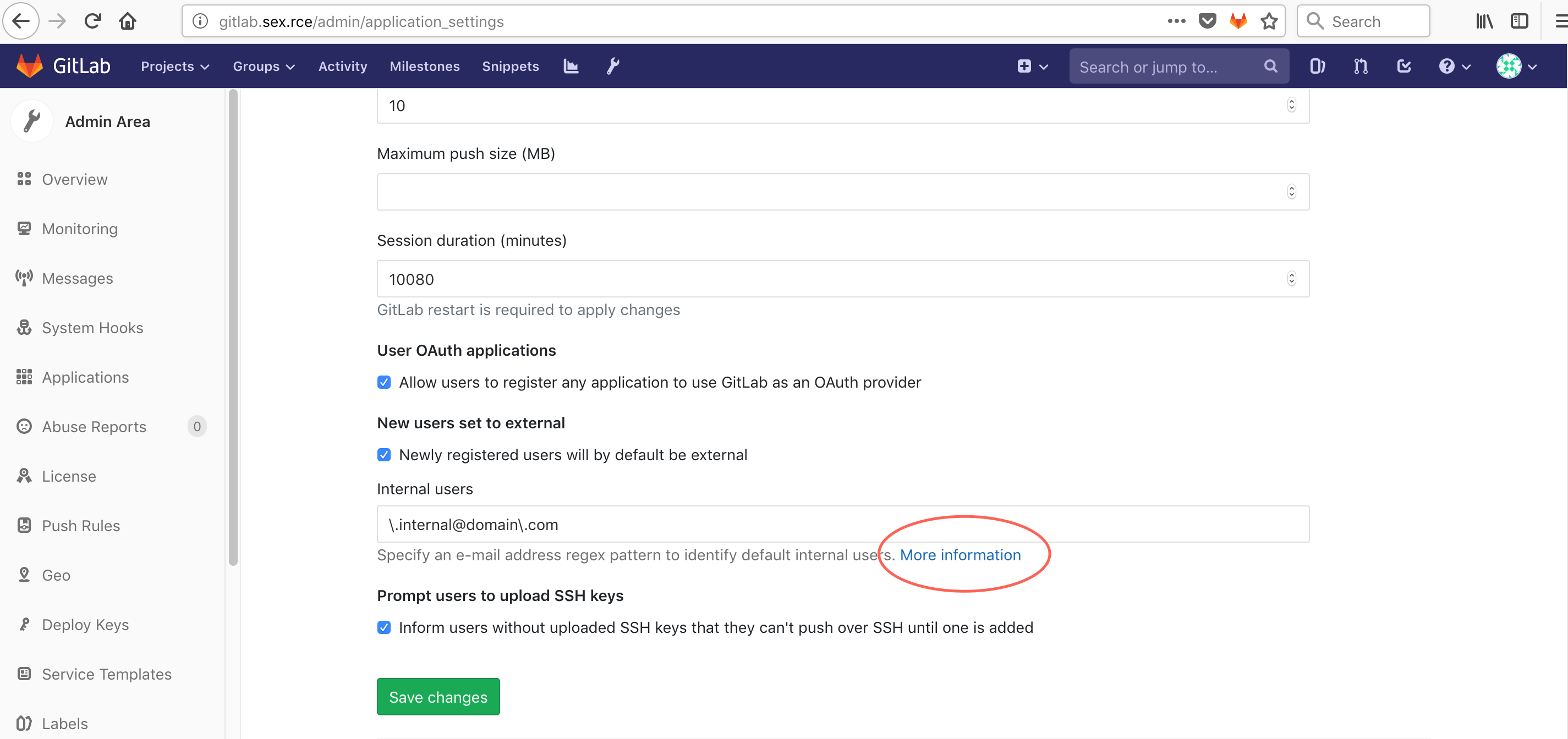Screen dimensions: 1568x739
Task: Open the browser hamburger menu
Action: (x=1561, y=21)
